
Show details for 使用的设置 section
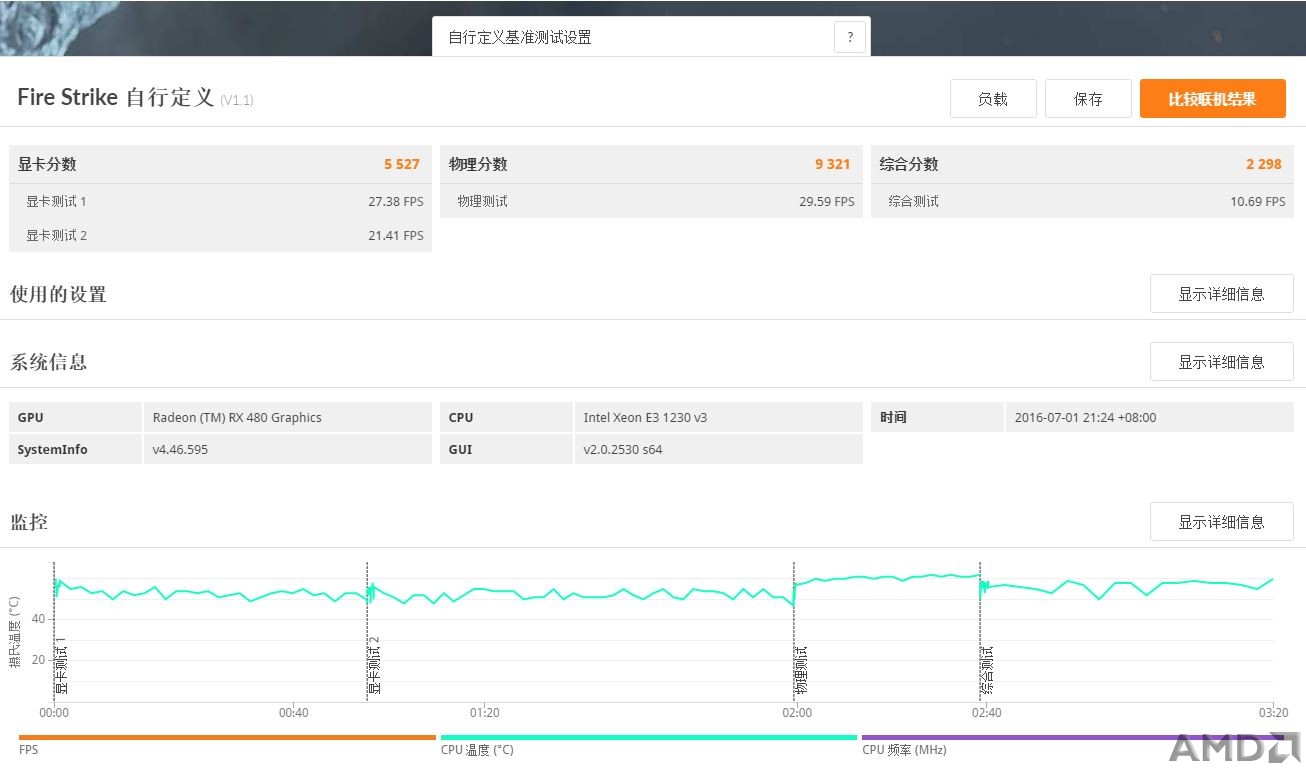point(1221,294)
